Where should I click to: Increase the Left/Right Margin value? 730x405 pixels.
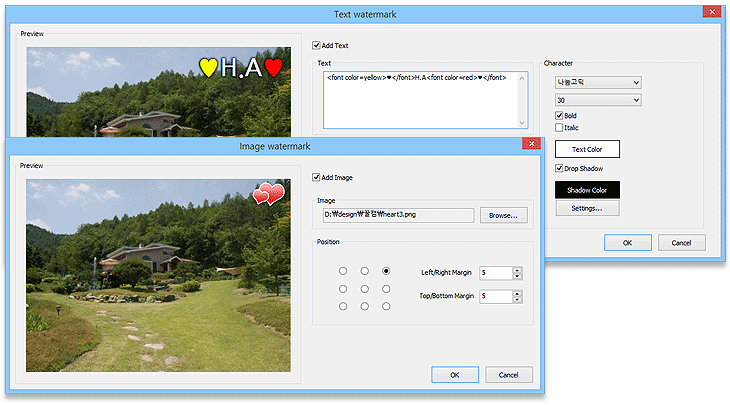pos(517,269)
